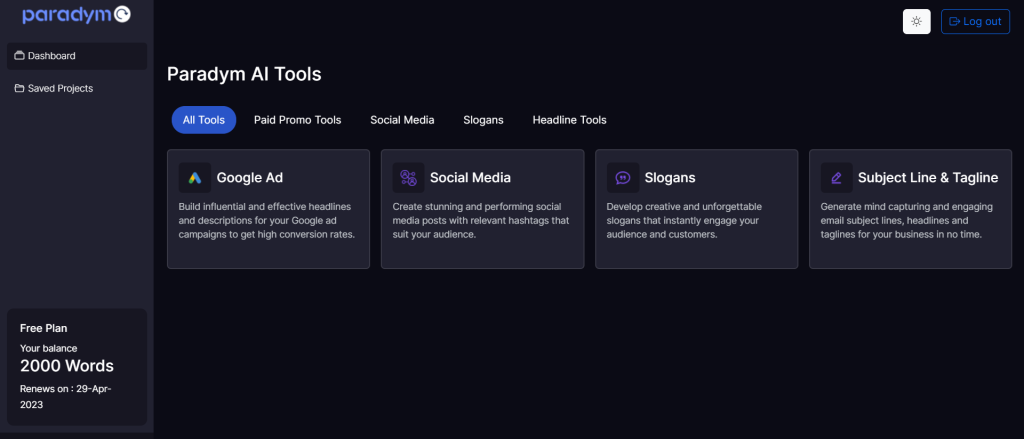Go to the Headline Tools tab
The image size is (1024, 439).
click(569, 120)
